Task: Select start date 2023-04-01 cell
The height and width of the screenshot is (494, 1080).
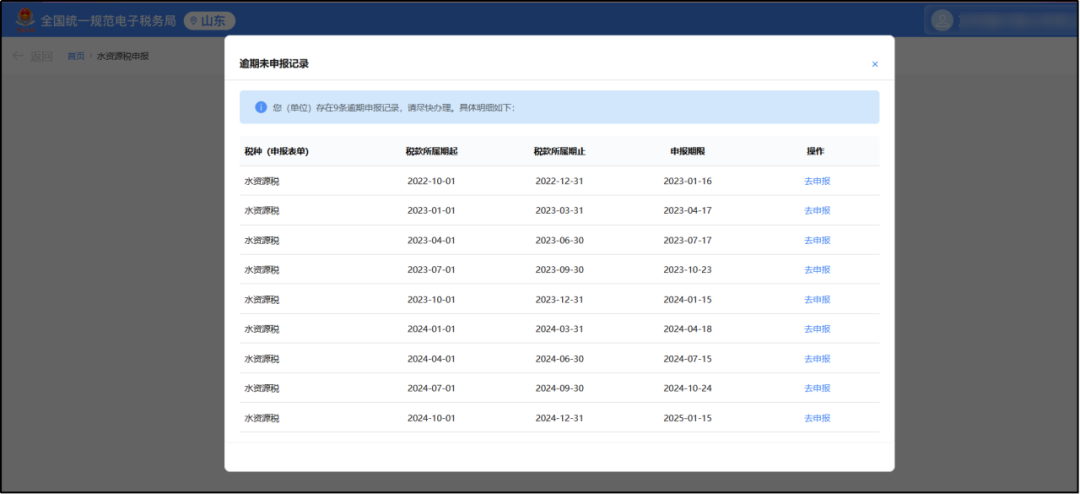Action: (x=431, y=240)
